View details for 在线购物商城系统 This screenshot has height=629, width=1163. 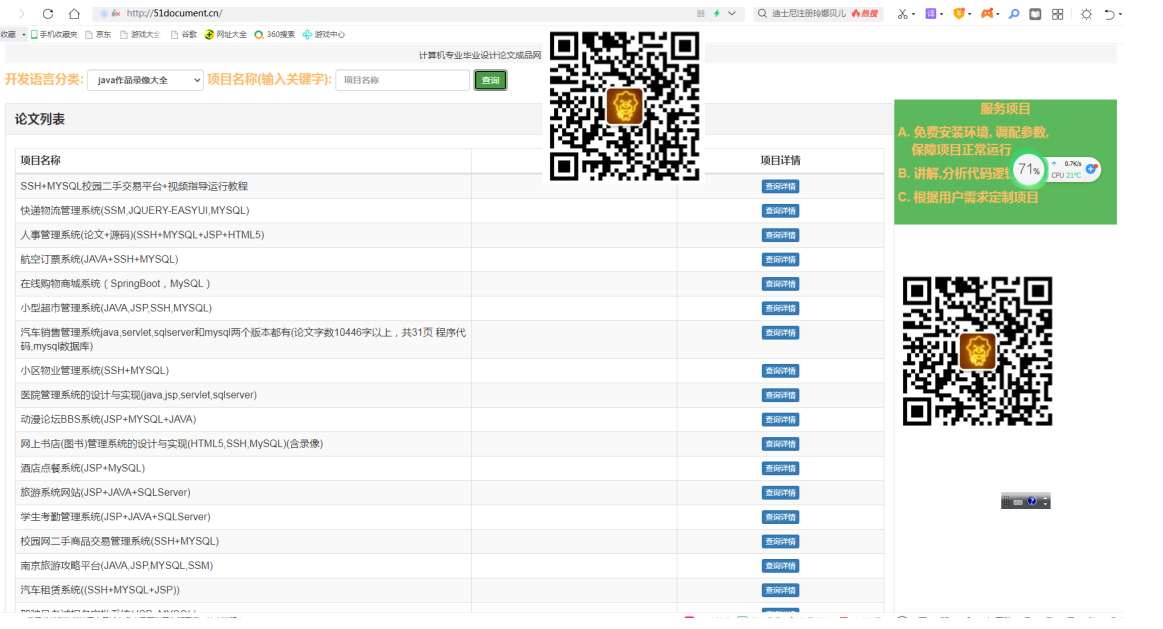pyautogui.click(x=780, y=284)
